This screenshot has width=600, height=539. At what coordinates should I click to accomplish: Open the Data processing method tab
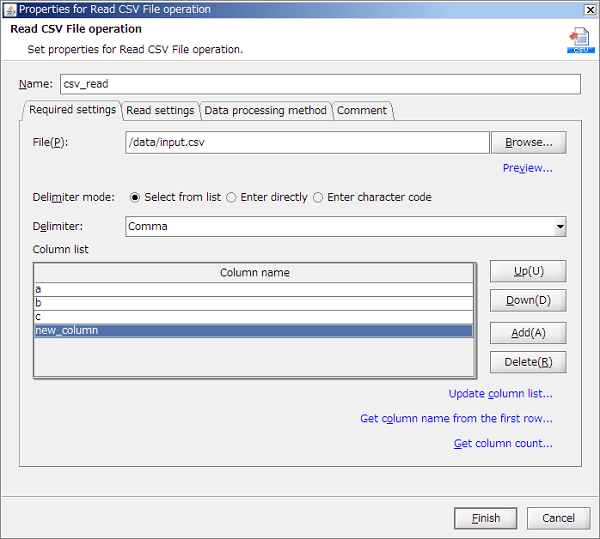click(x=265, y=111)
